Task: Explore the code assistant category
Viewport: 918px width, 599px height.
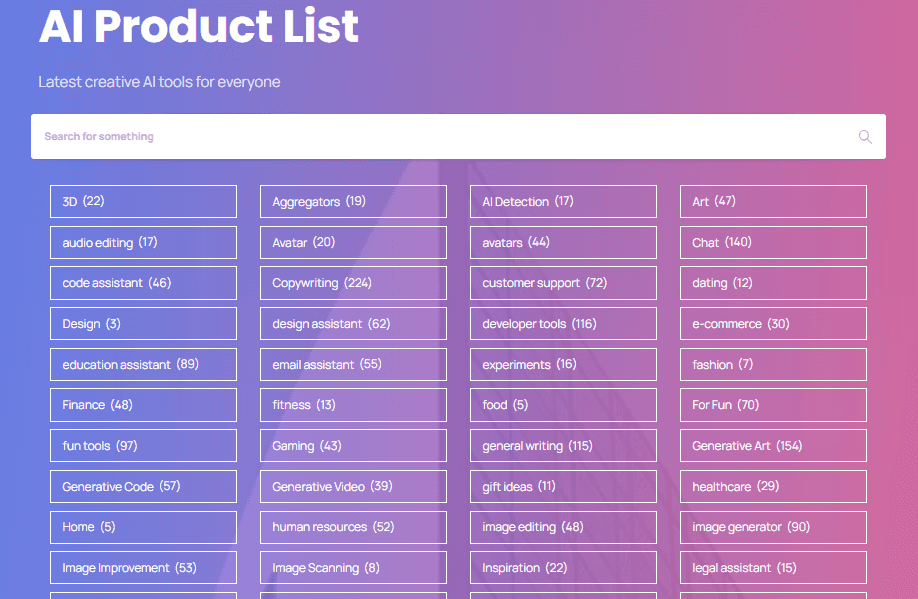Action: coord(143,283)
